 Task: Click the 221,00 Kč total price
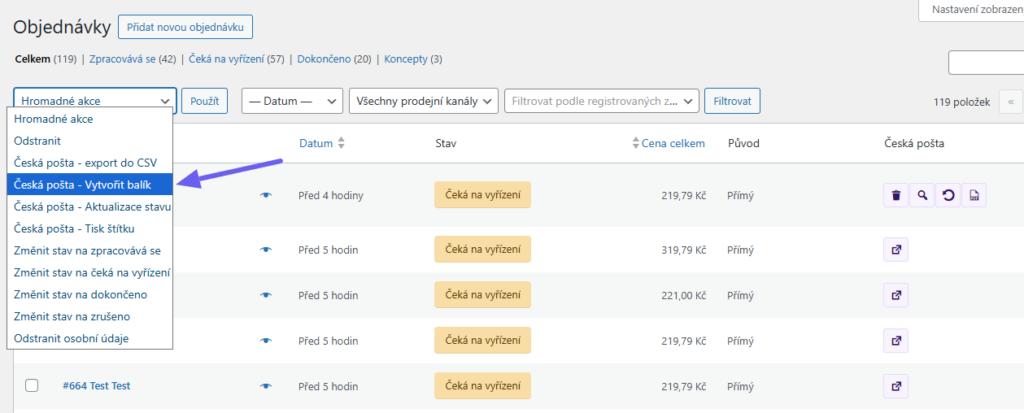pyautogui.click(x=683, y=295)
